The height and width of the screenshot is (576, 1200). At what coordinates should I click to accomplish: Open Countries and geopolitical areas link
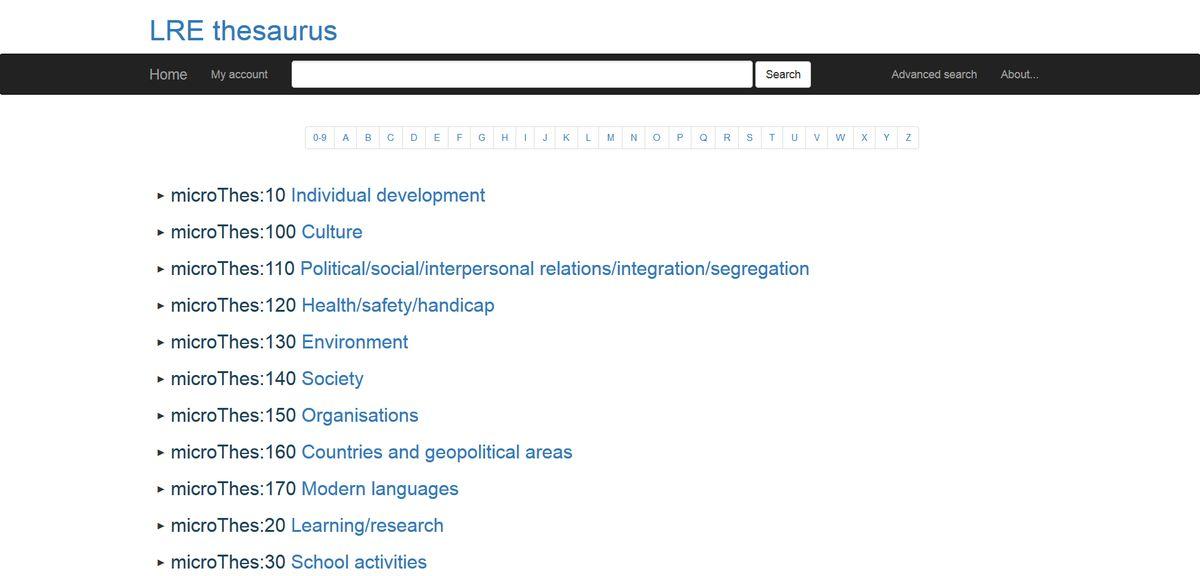(x=436, y=452)
